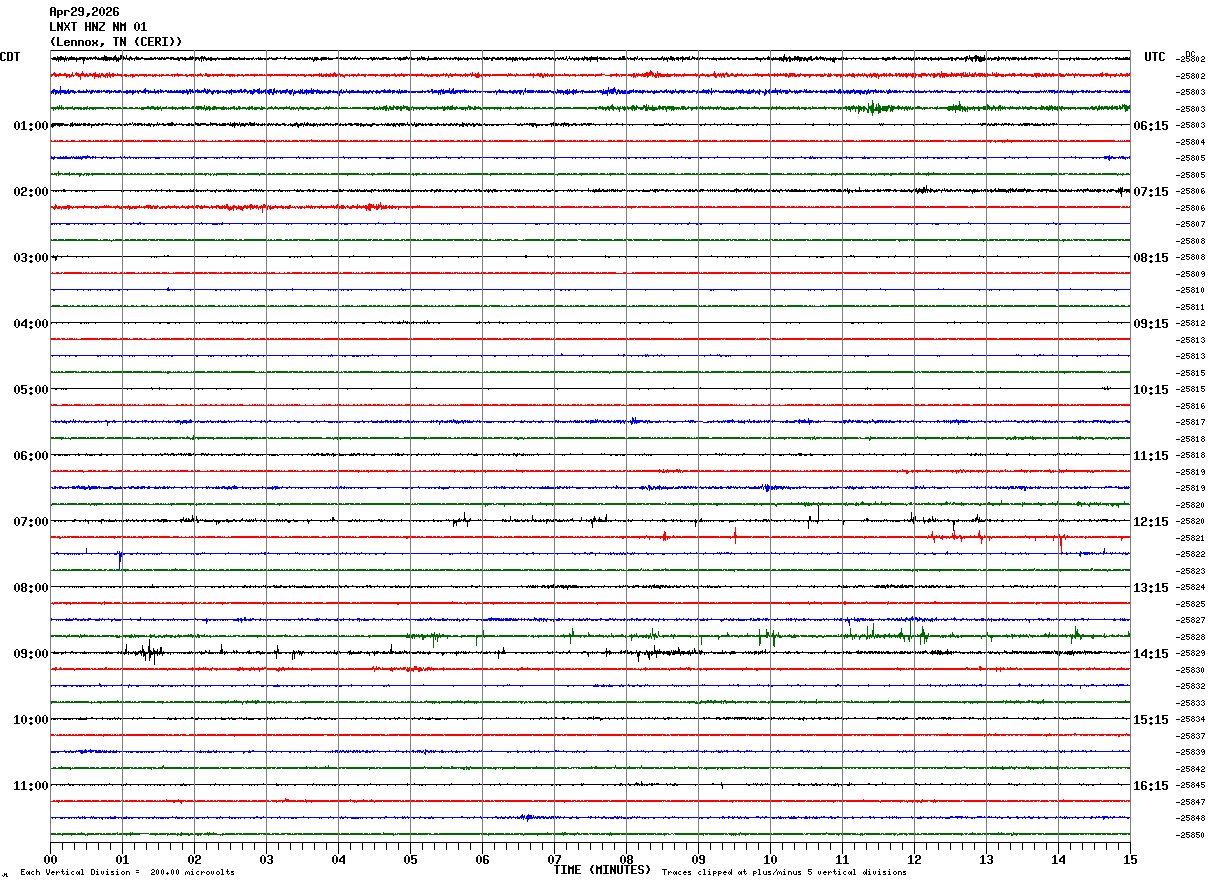Click the minute axis tick label "03"
This screenshot has height=886, width=1210.
(x=266, y=859)
